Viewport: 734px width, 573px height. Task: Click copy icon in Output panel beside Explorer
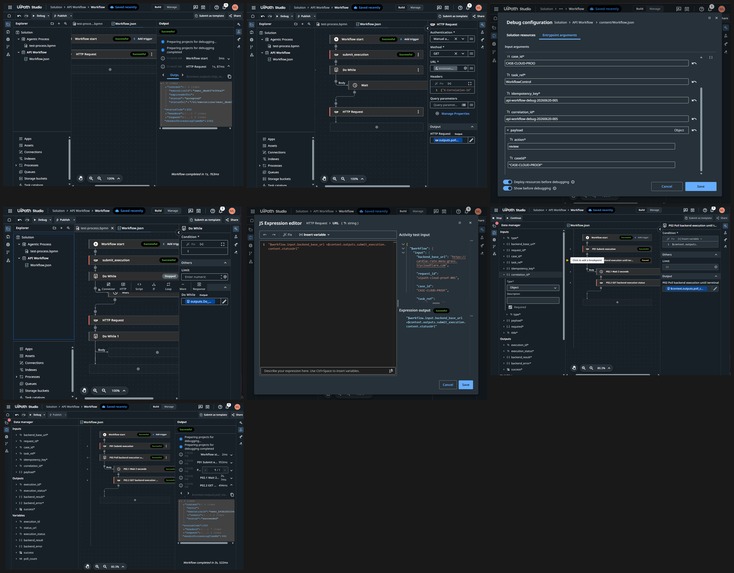click(229, 76)
